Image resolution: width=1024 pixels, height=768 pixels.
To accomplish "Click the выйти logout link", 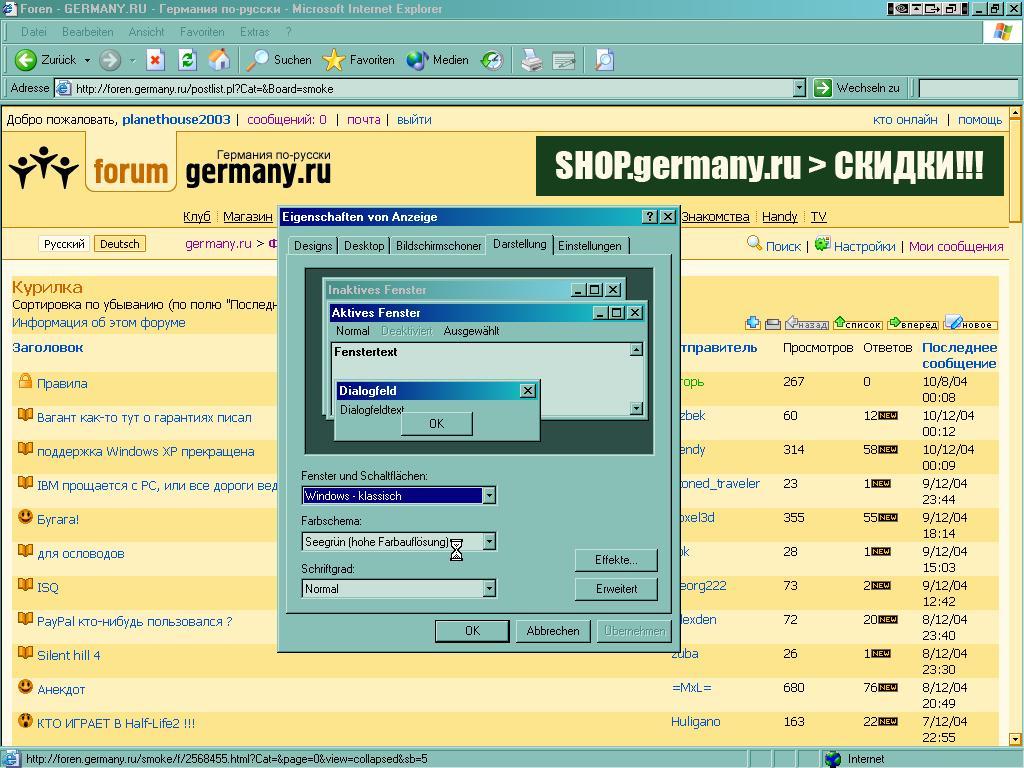I will coord(414,120).
